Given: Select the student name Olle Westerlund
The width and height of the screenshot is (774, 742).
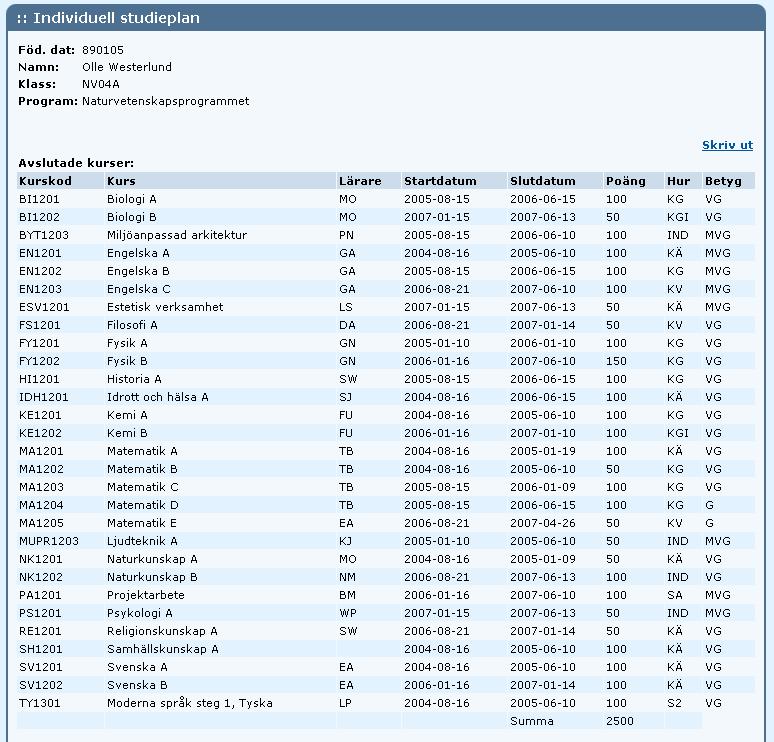Looking at the screenshot, I should 127,67.
